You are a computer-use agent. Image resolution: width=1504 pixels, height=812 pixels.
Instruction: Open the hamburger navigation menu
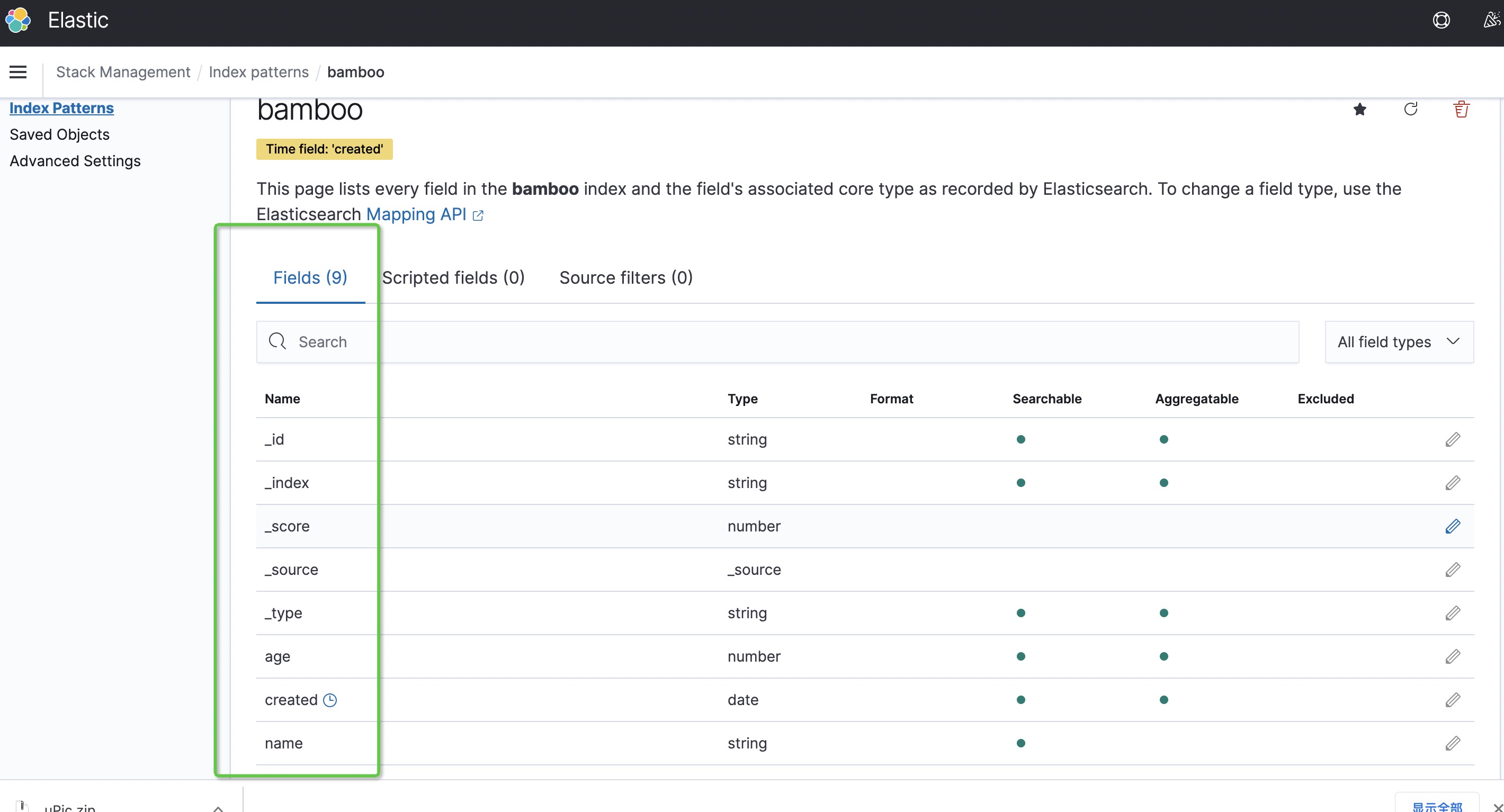18,72
